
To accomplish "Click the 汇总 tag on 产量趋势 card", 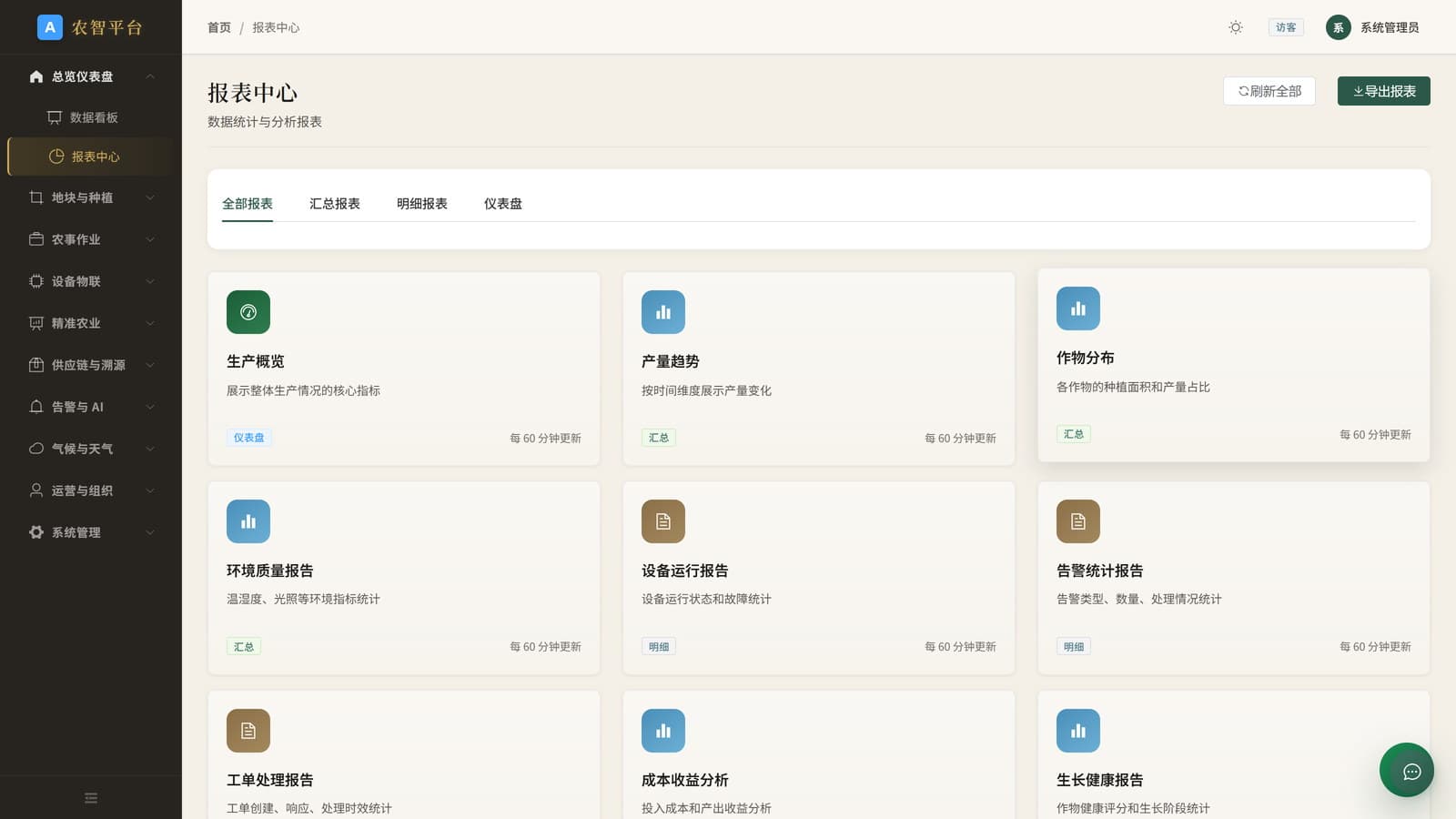I will (659, 438).
